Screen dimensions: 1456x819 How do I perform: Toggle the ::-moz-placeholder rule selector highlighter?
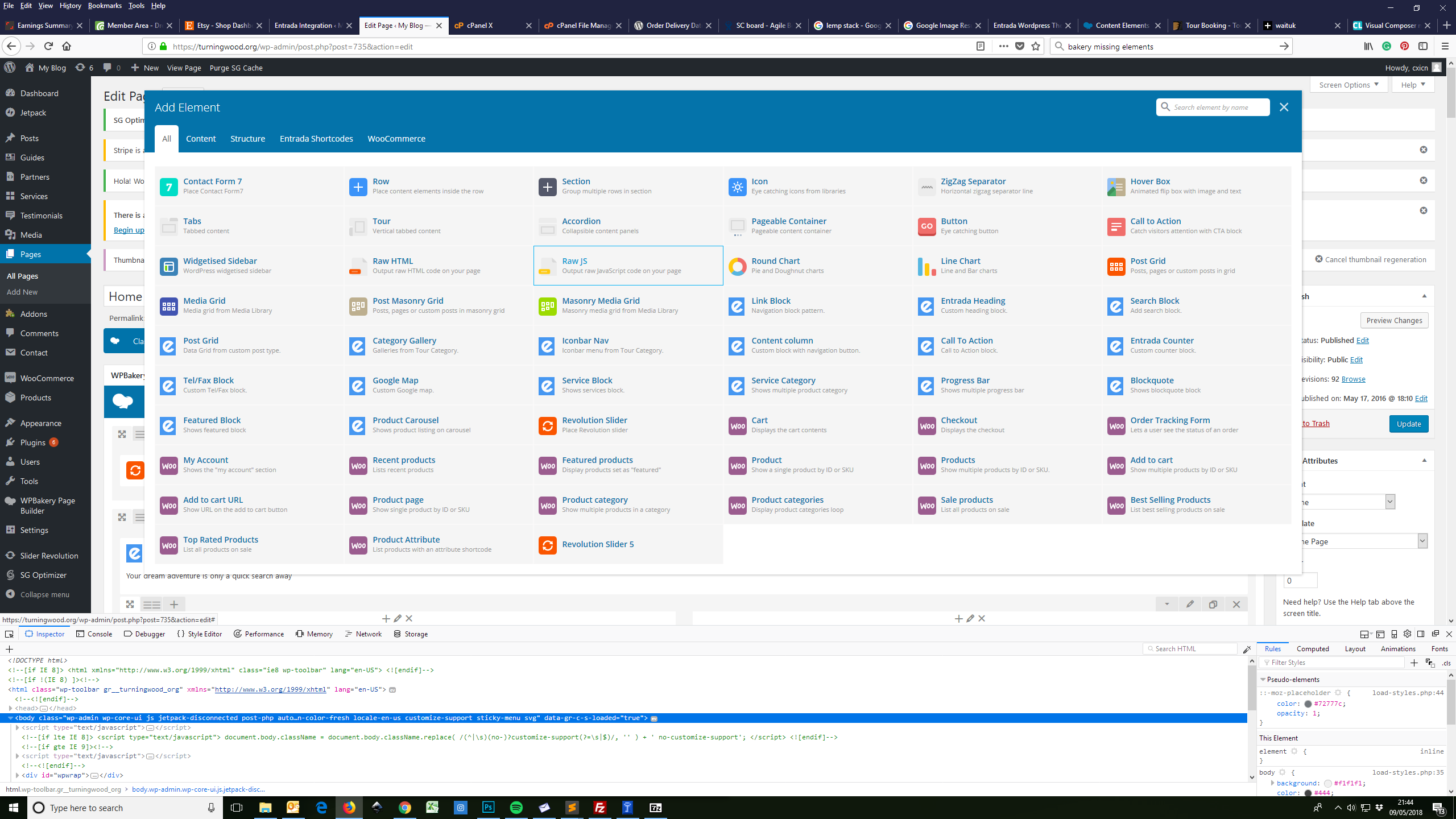[x=1338, y=693]
